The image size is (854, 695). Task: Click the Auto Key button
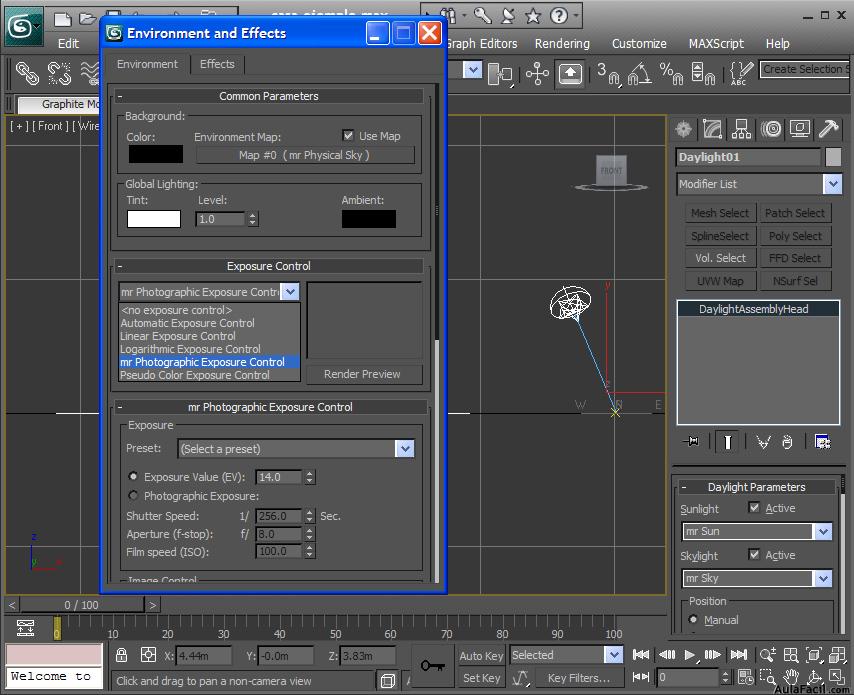(481, 656)
